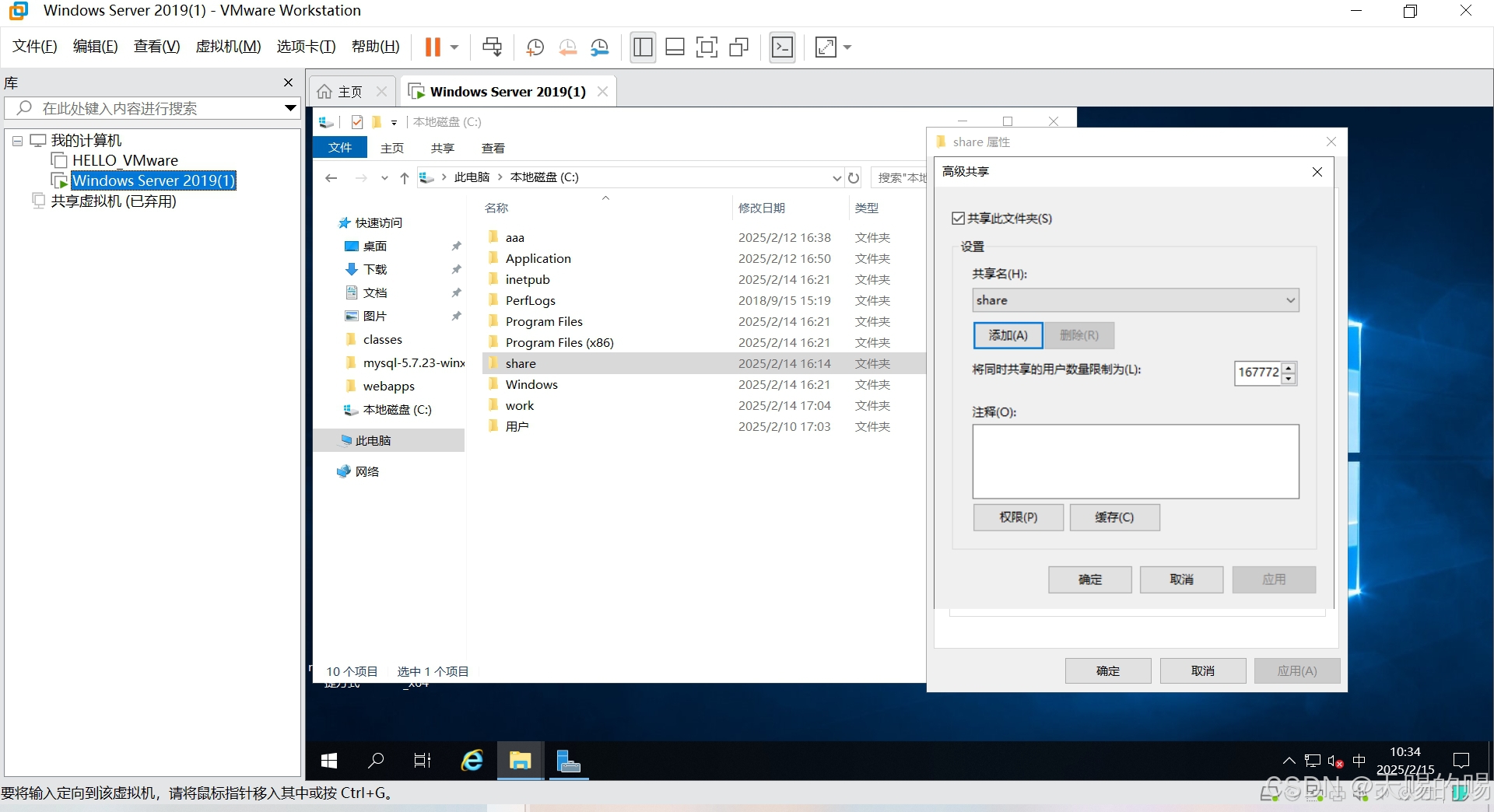1494x812 pixels.
Task: Open the 虚拟机(M) menu
Action: point(228,47)
